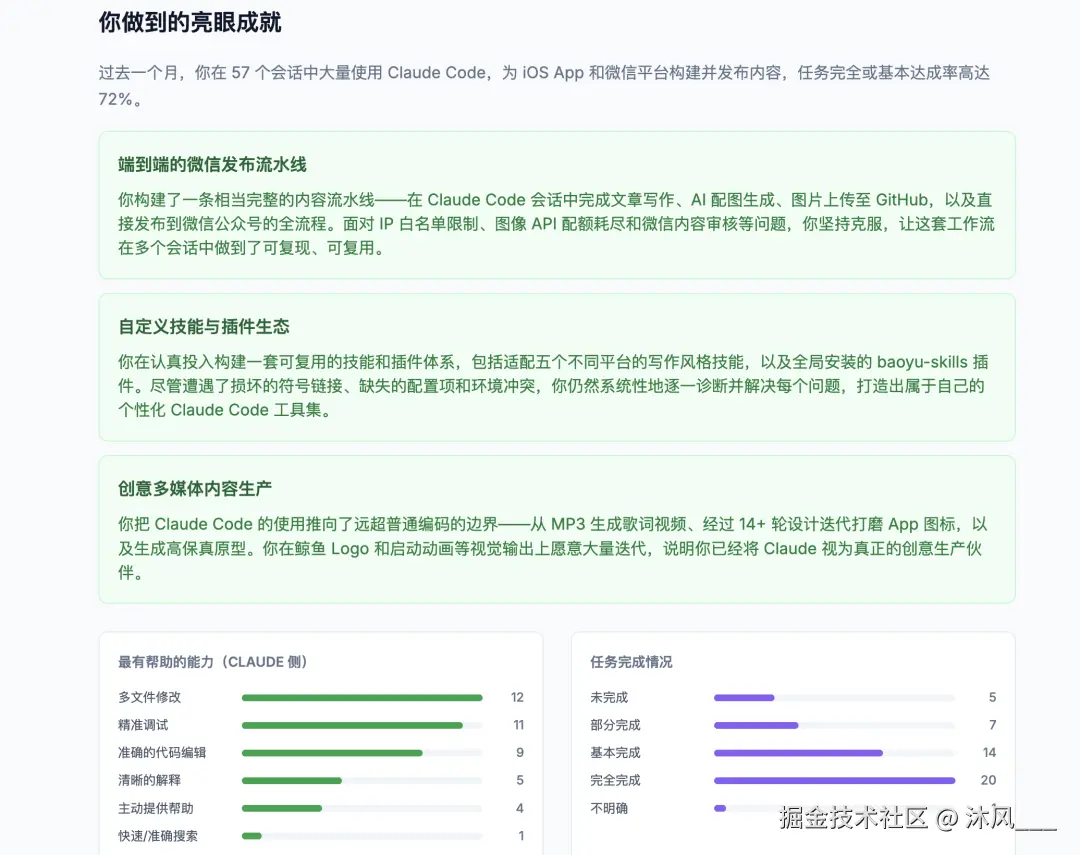Click the value 11 beside 精准调试
Screen dimensions: 1080x855
[x=519, y=725]
